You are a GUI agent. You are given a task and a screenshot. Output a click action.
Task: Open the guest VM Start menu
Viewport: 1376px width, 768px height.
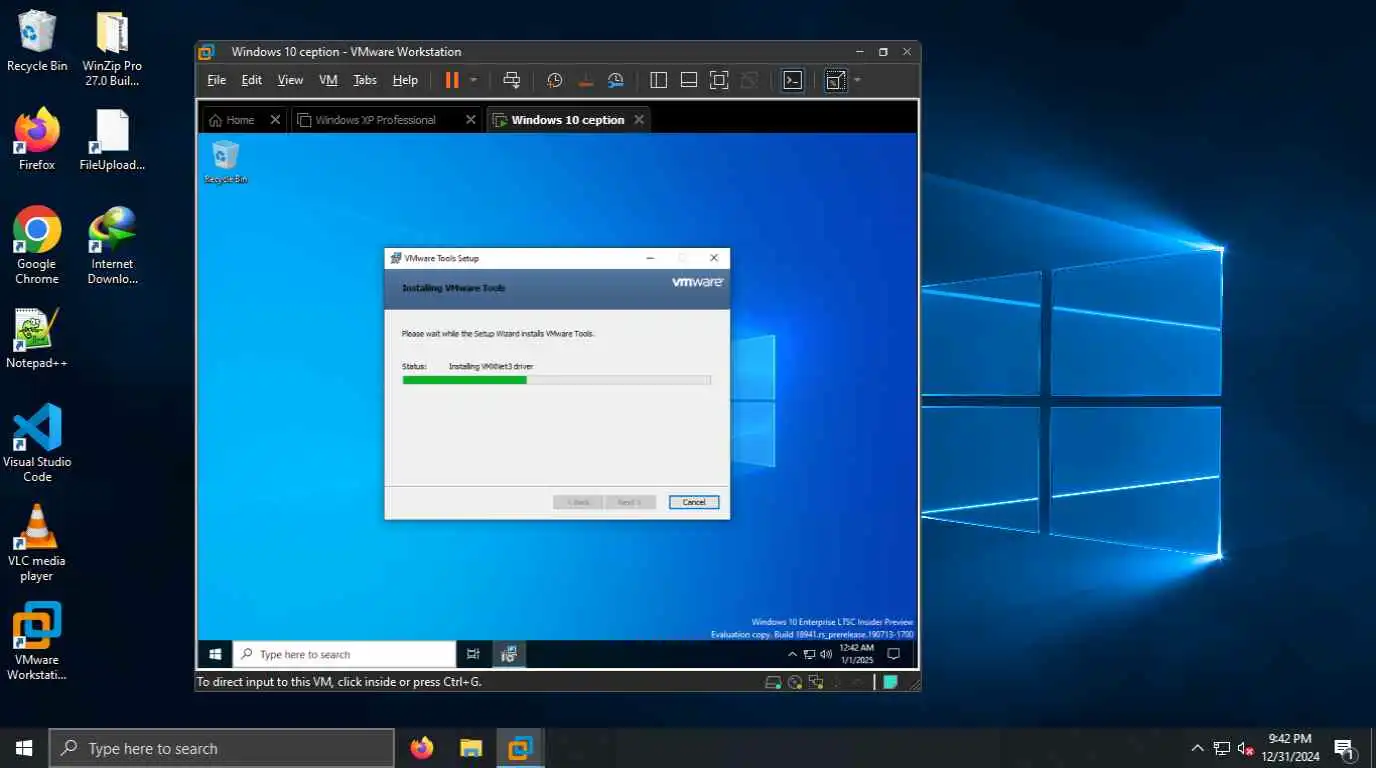coord(215,654)
